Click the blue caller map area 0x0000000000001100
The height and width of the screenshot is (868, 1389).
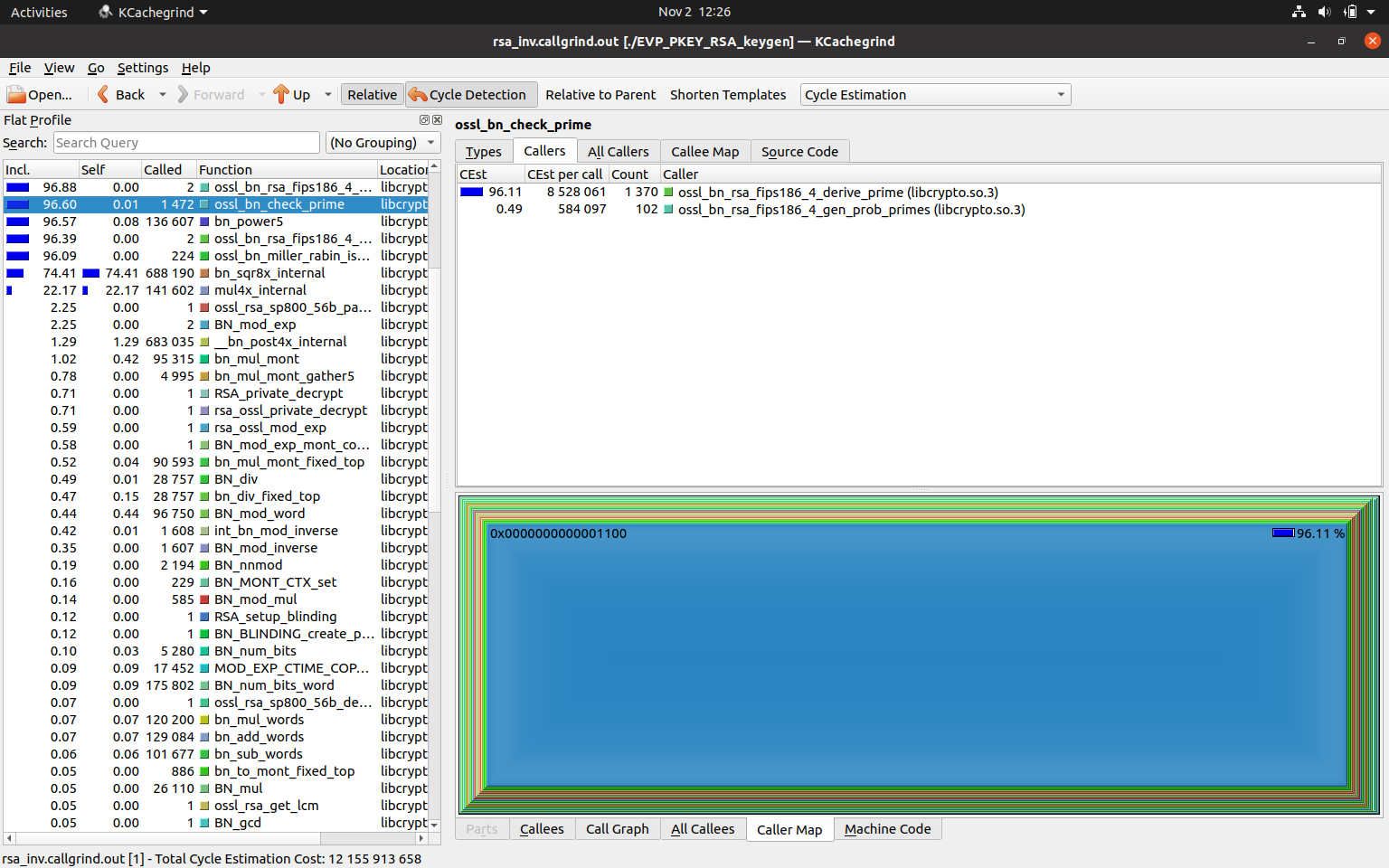917,655
